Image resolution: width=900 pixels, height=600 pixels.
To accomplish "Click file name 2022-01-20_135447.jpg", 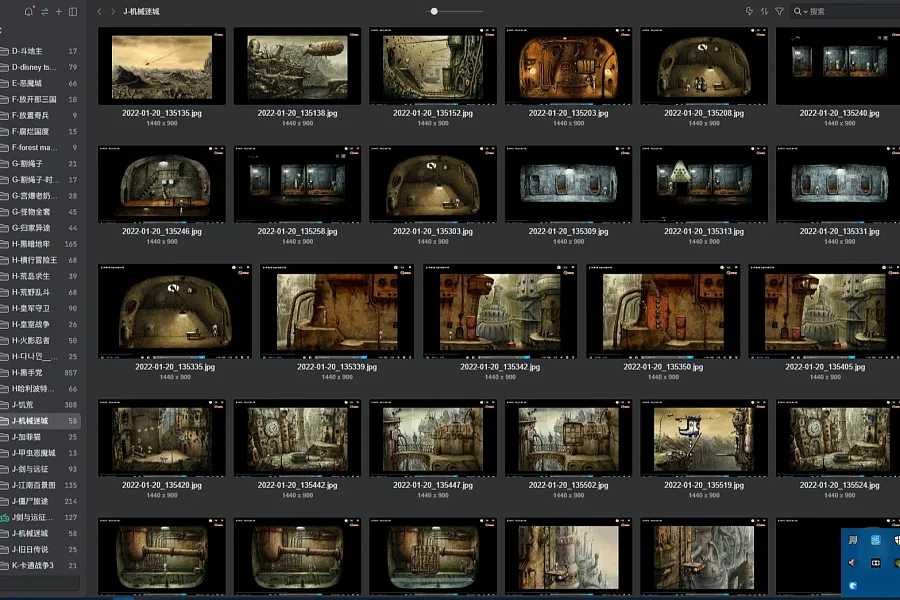I will [433, 485].
